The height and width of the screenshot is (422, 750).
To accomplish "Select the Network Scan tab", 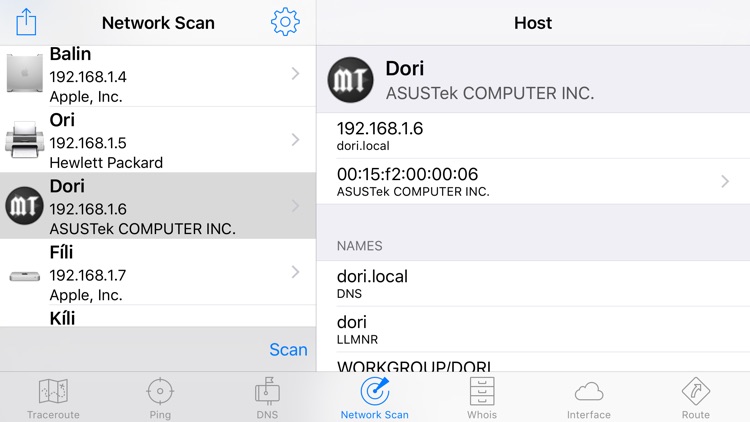I will pos(375,398).
